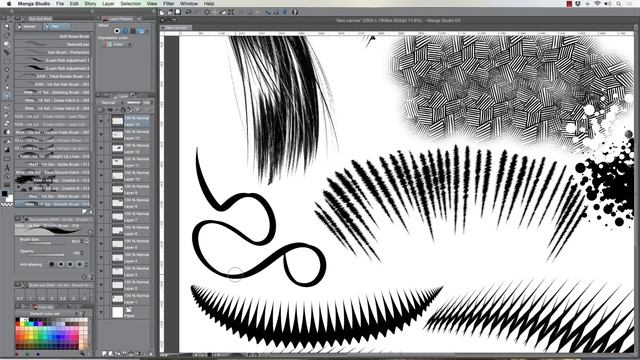Click the Delete layer trash icon
The width and height of the screenshot is (640, 360).
(x=150, y=353)
